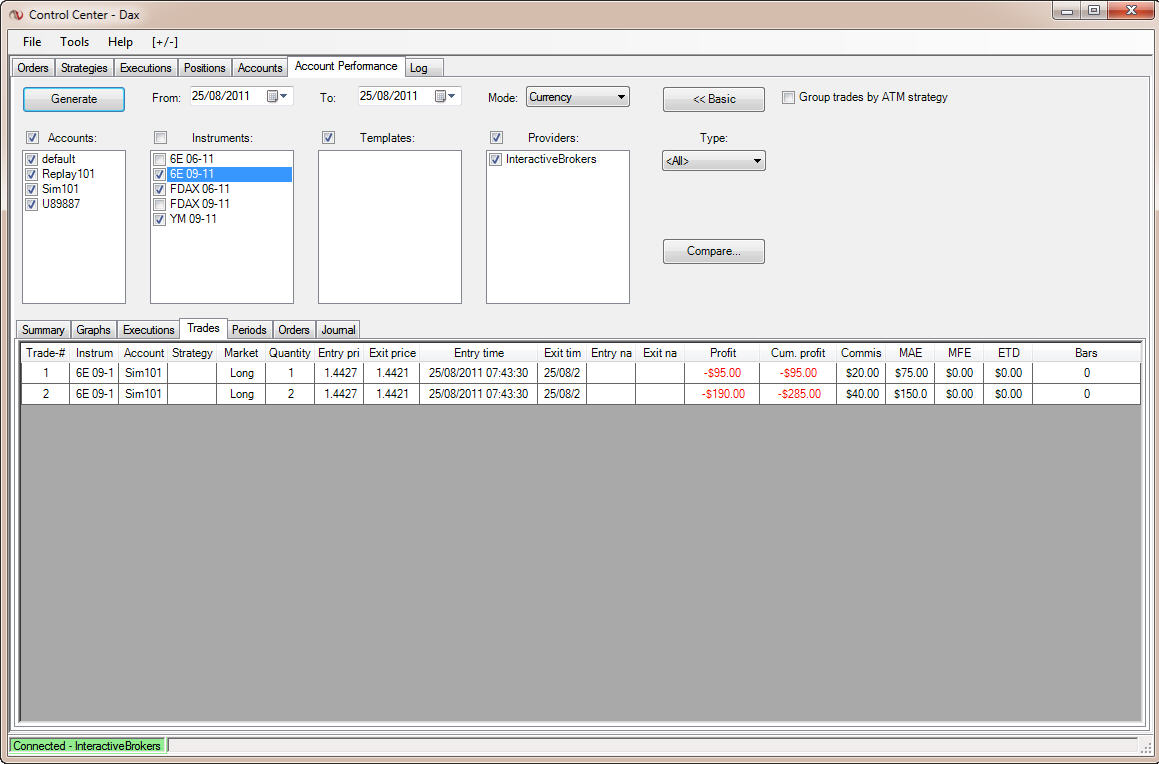The width and height of the screenshot is (1159, 764).
Task: Uncheck the FDAX 06-11 instrument checkbox
Action: 159,189
